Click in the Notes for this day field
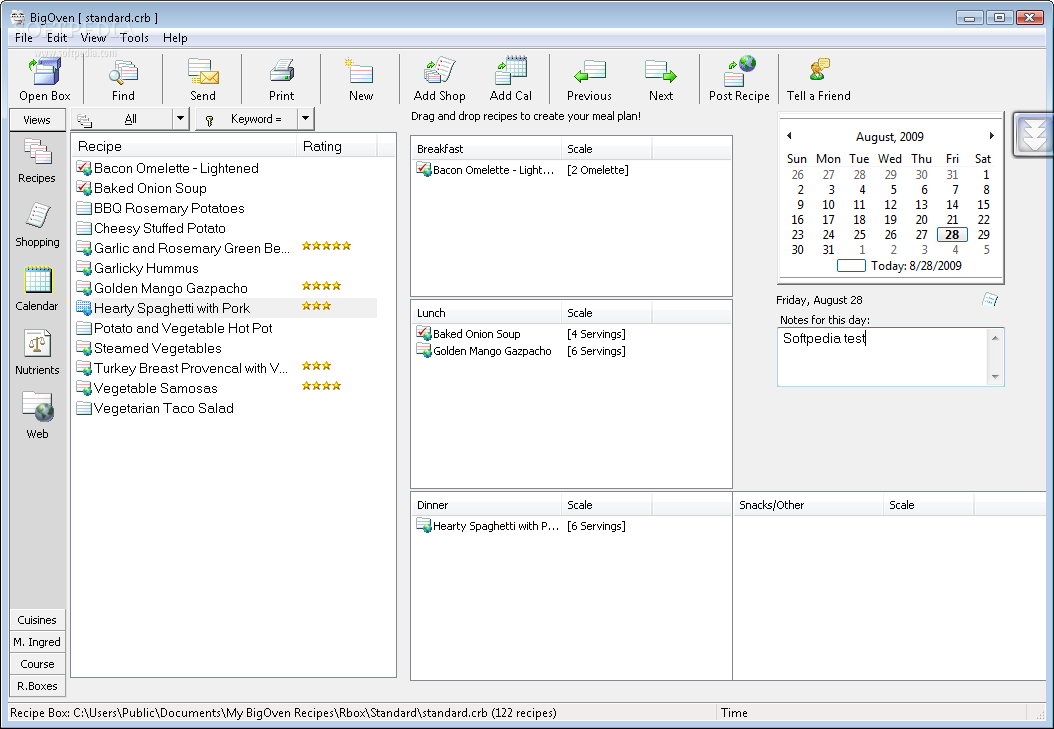 coord(882,357)
